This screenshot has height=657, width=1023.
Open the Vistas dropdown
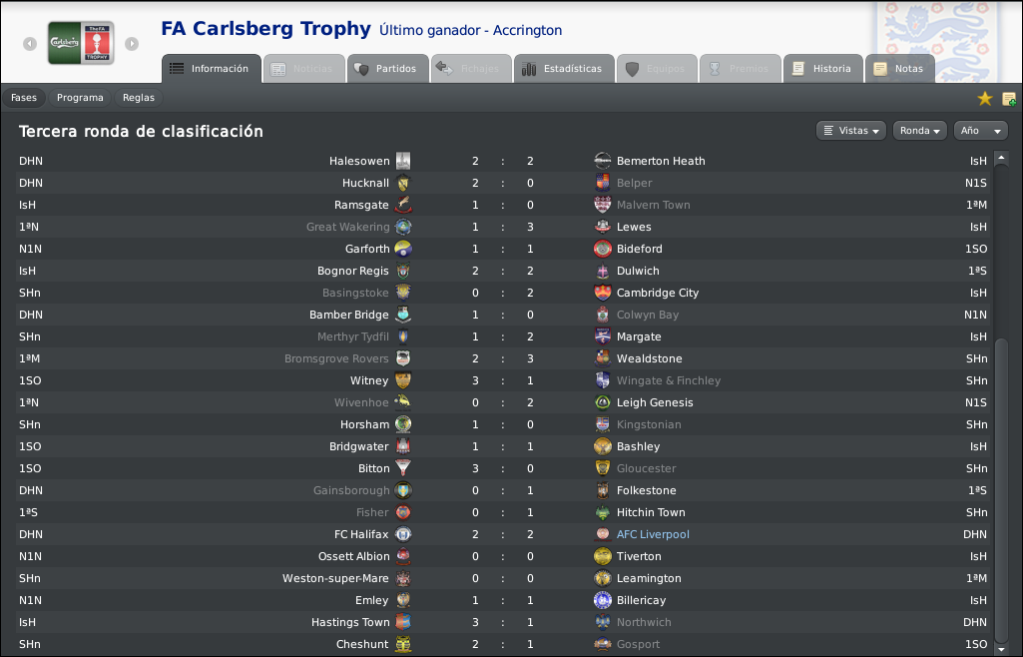[x=851, y=130]
